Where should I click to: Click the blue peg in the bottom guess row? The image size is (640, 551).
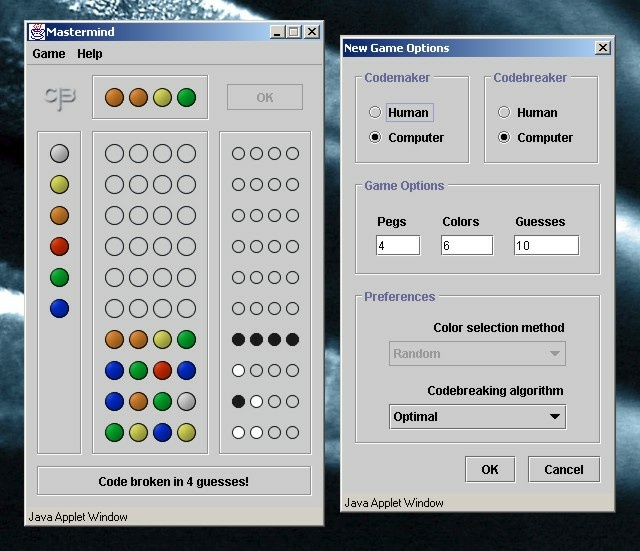point(162,433)
